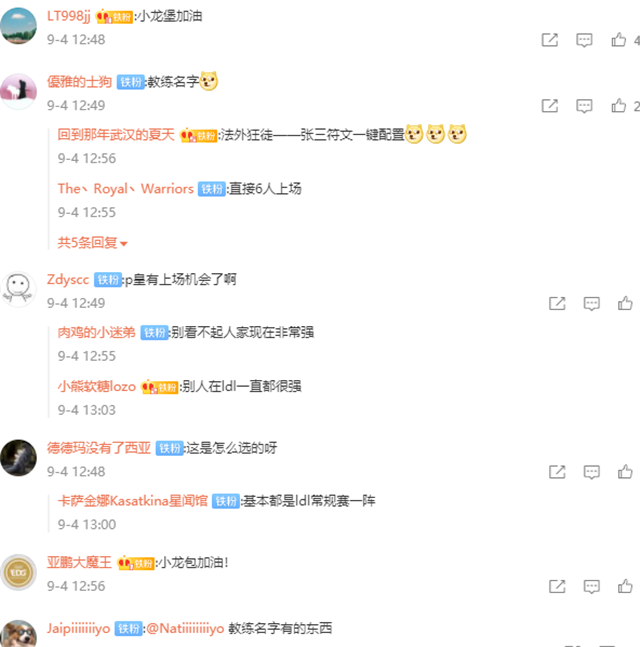Like 優雅的土狗's comment with thumbs-up

[x=619, y=106]
